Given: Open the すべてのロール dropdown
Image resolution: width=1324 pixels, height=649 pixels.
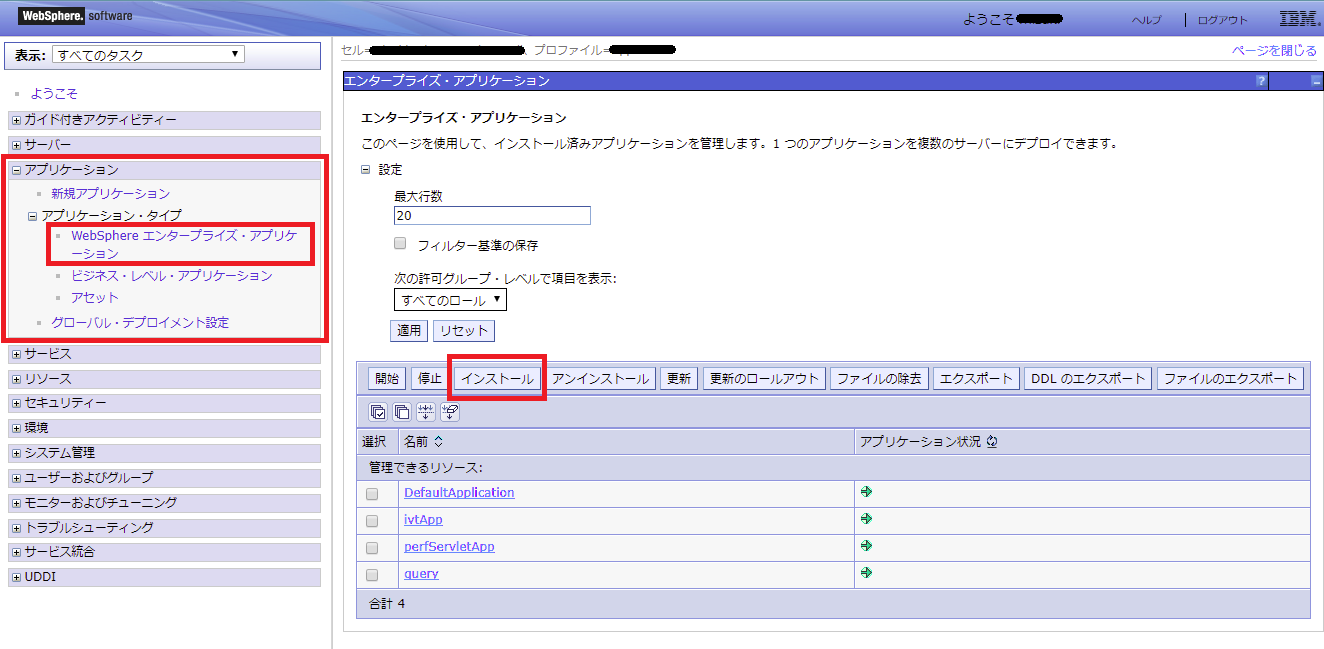Looking at the screenshot, I should tap(450, 300).
